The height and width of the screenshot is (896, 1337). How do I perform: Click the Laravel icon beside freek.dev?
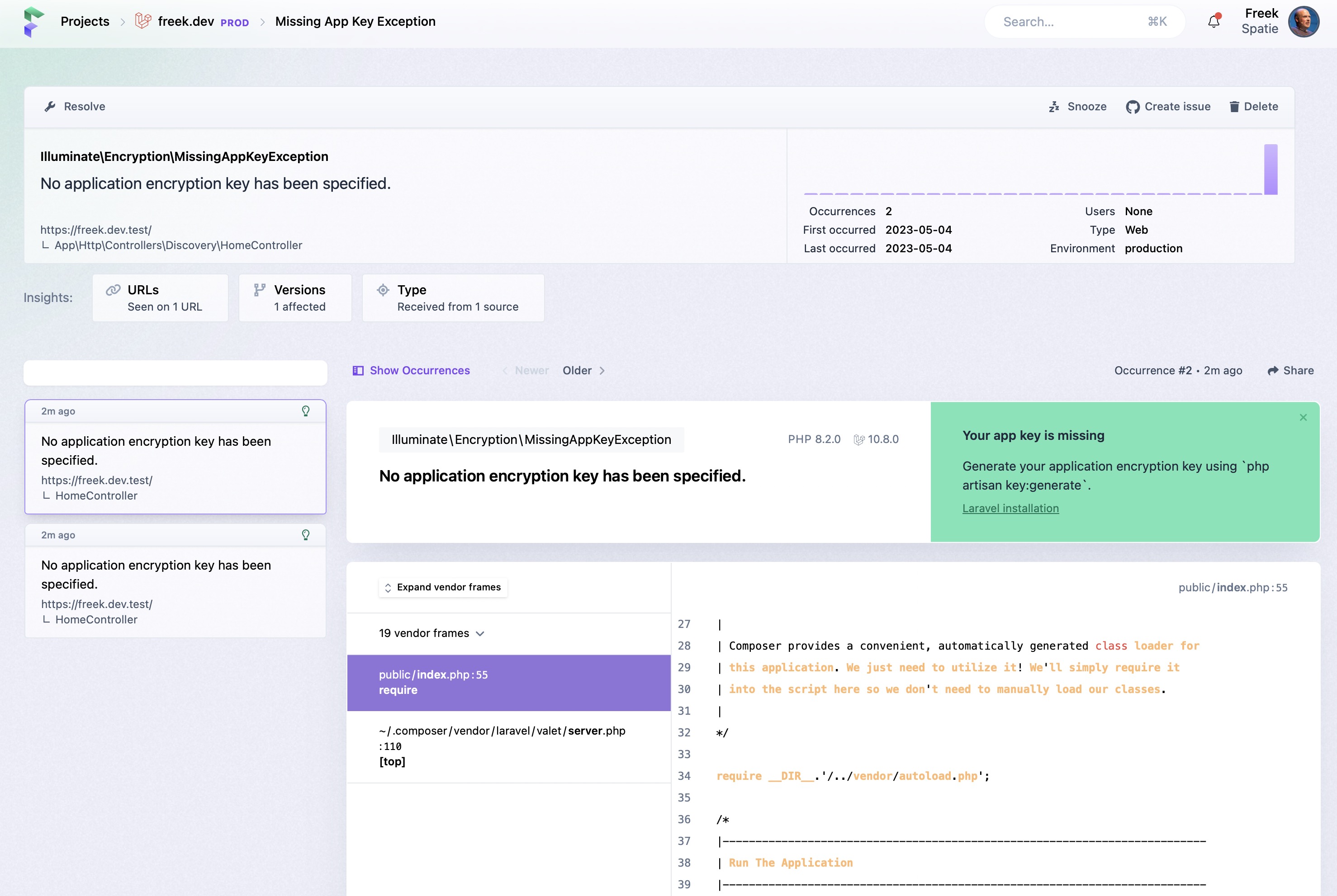pyautogui.click(x=143, y=21)
